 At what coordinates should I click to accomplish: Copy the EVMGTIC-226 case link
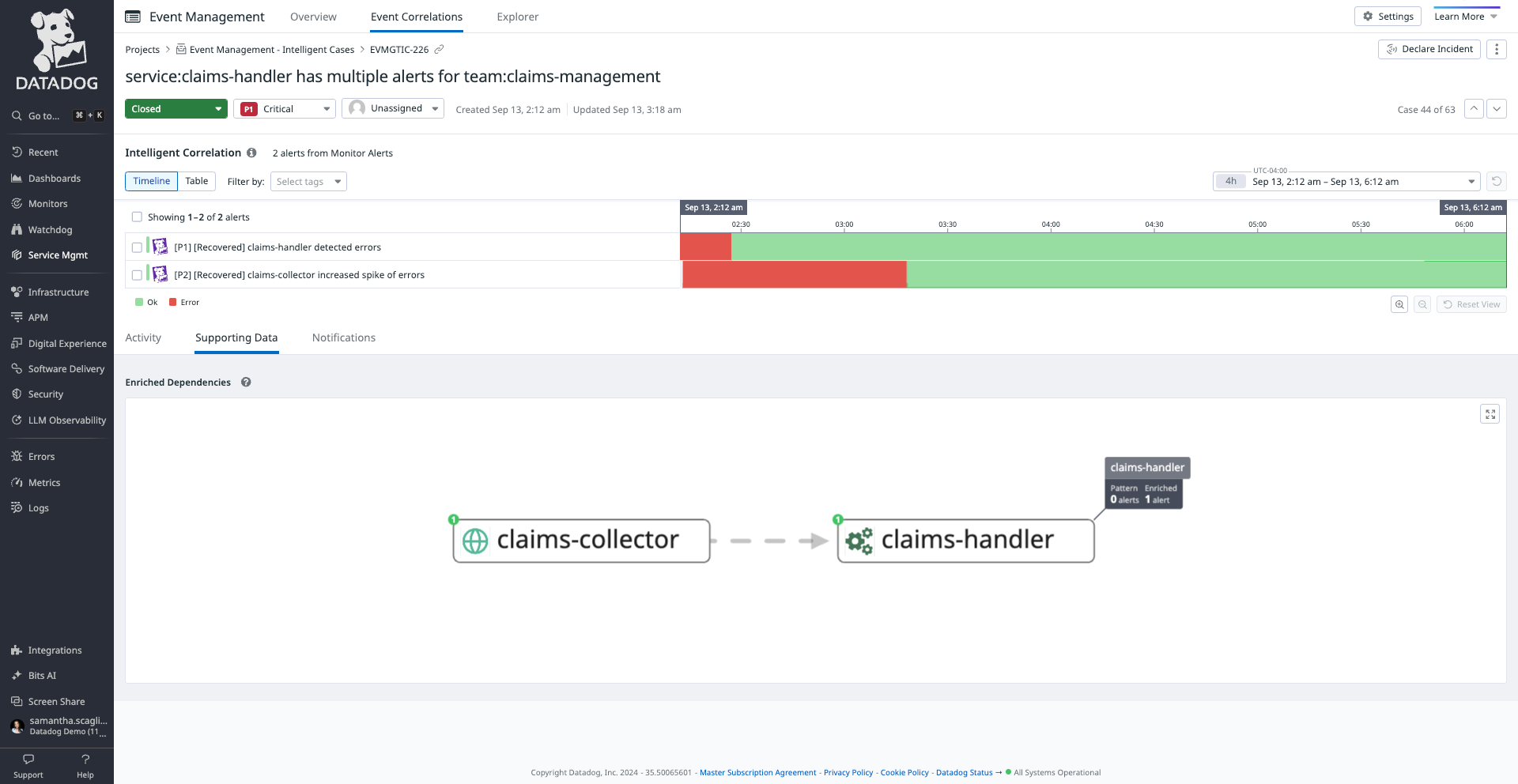[440, 49]
